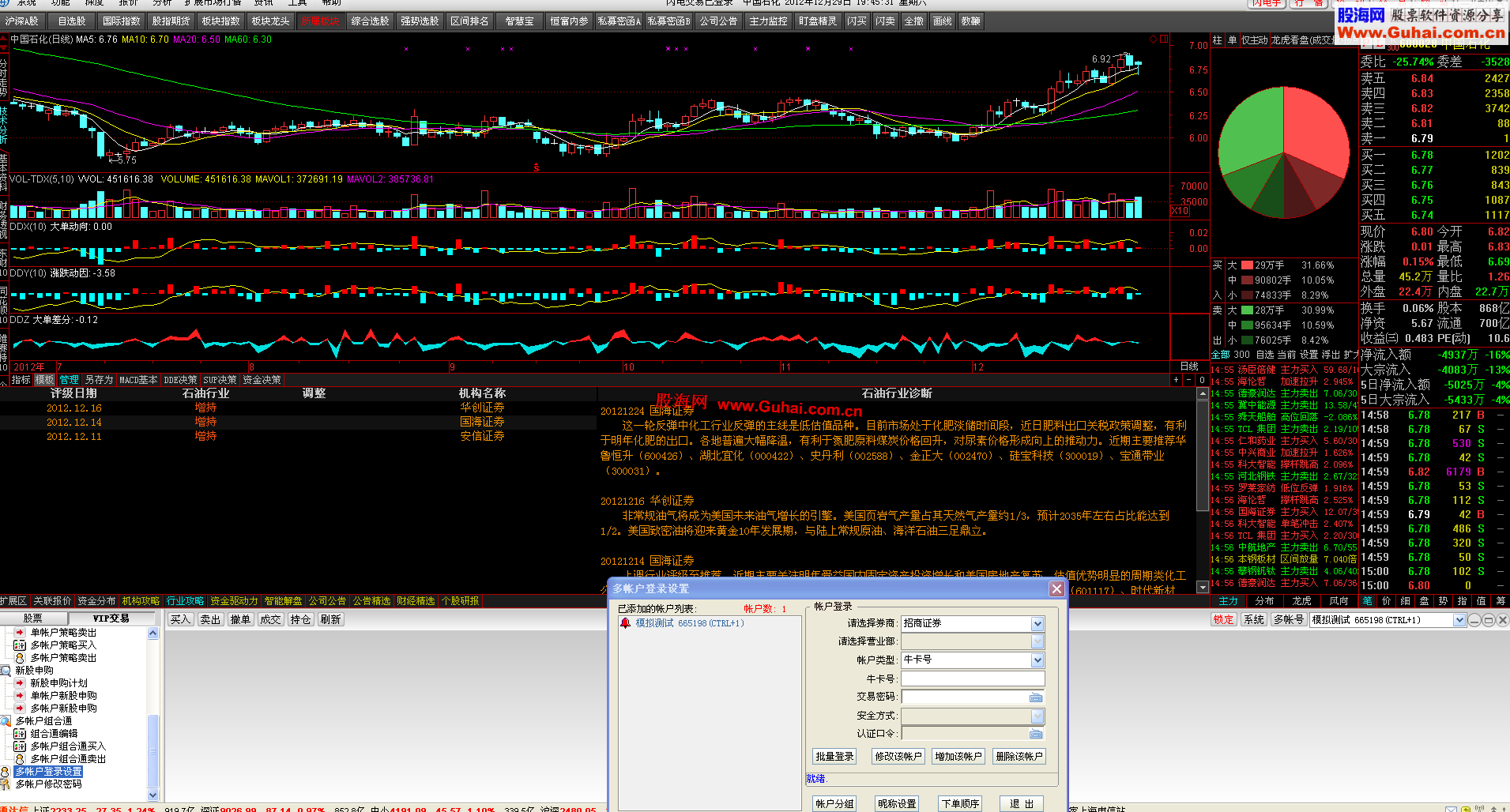Click the magnifier icon next to 新股申购
Viewport: 1510px width, 812px height.
[6, 671]
